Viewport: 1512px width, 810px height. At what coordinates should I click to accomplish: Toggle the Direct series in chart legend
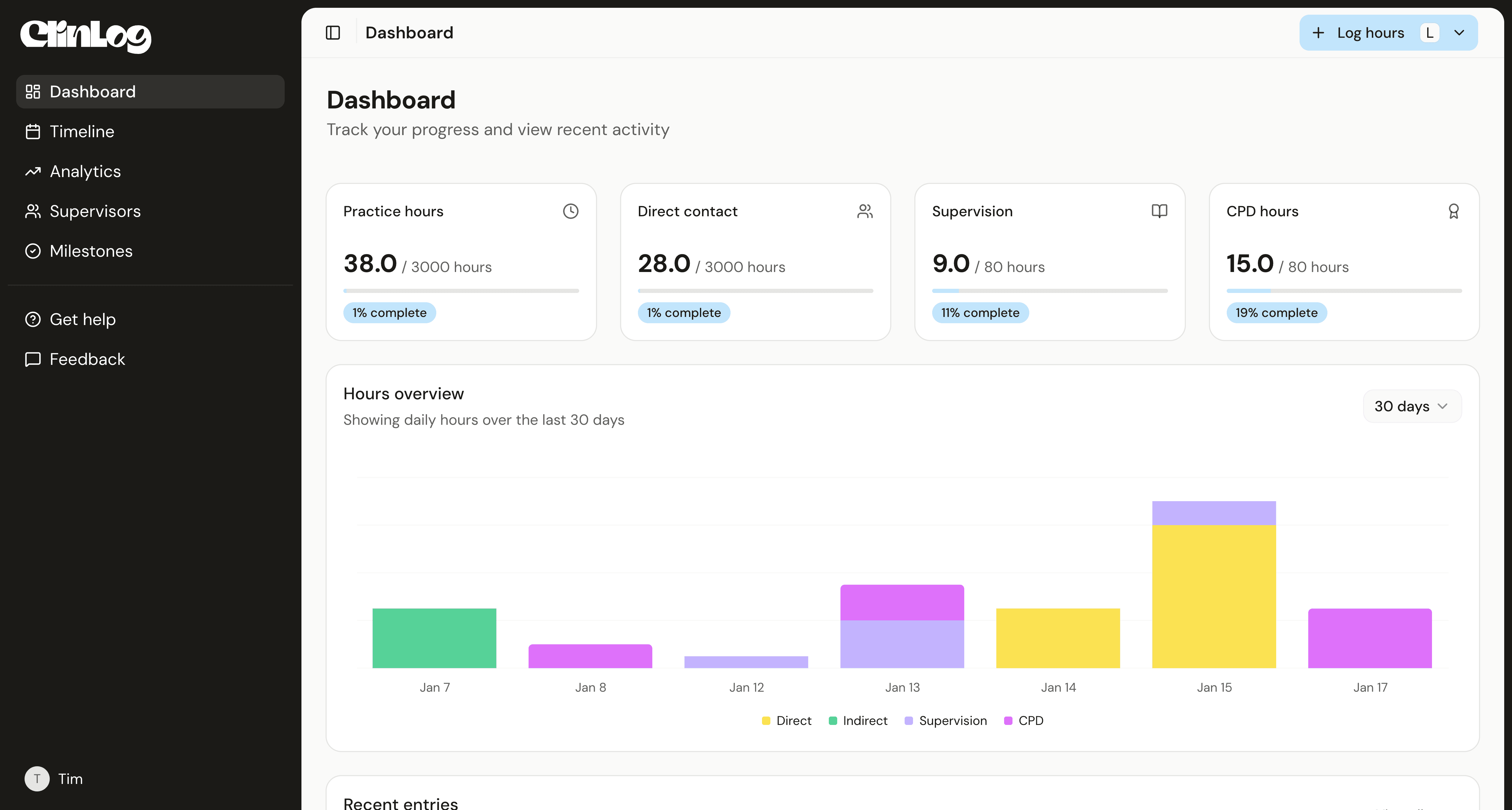pos(787,721)
